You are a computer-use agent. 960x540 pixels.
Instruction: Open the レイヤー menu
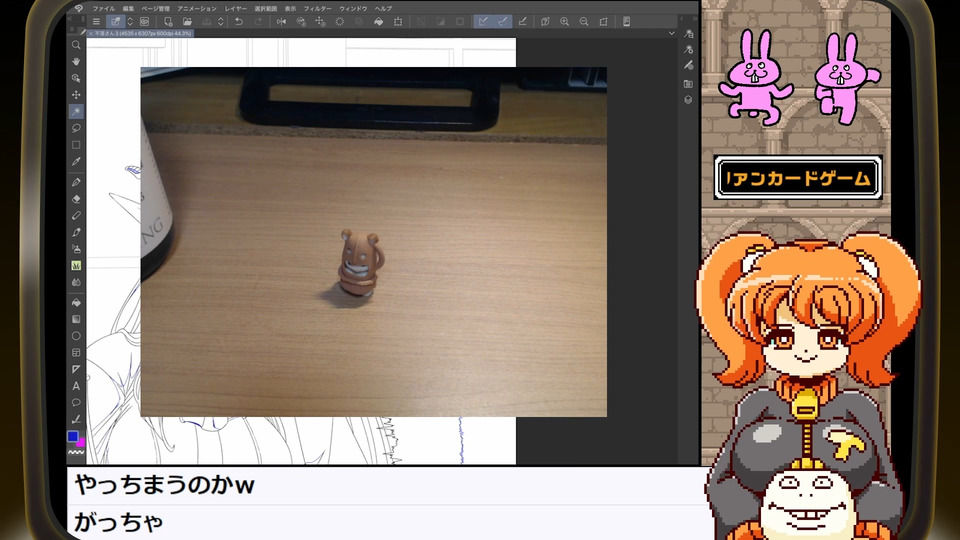[x=236, y=9]
